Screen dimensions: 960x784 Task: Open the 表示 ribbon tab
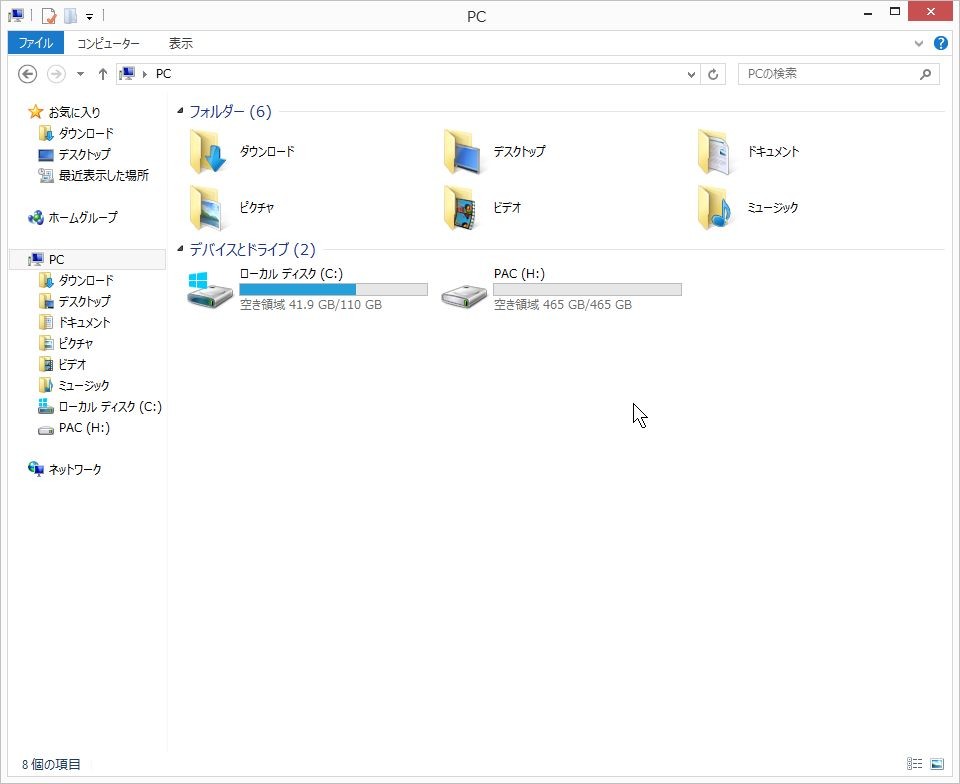[x=181, y=43]
